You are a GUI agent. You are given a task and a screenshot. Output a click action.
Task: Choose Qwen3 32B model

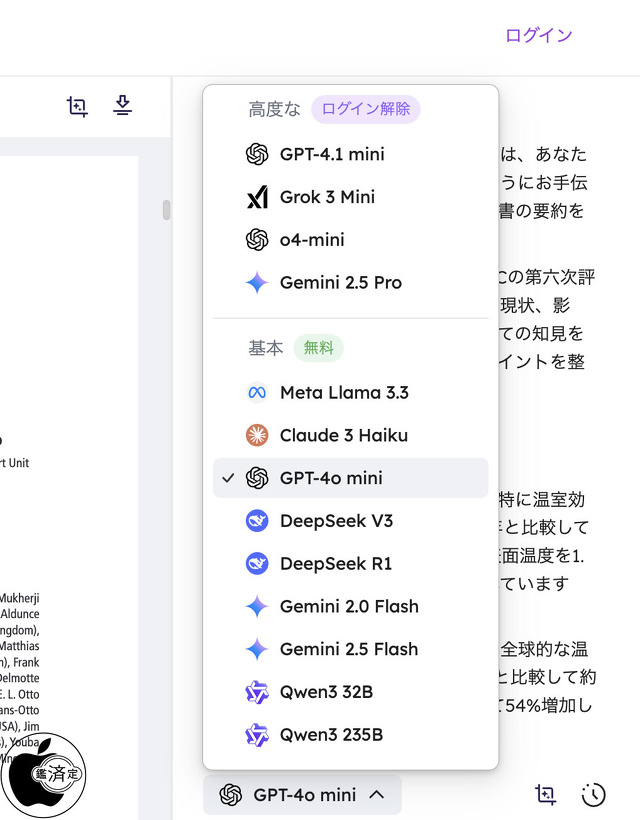tap(350, 692)
